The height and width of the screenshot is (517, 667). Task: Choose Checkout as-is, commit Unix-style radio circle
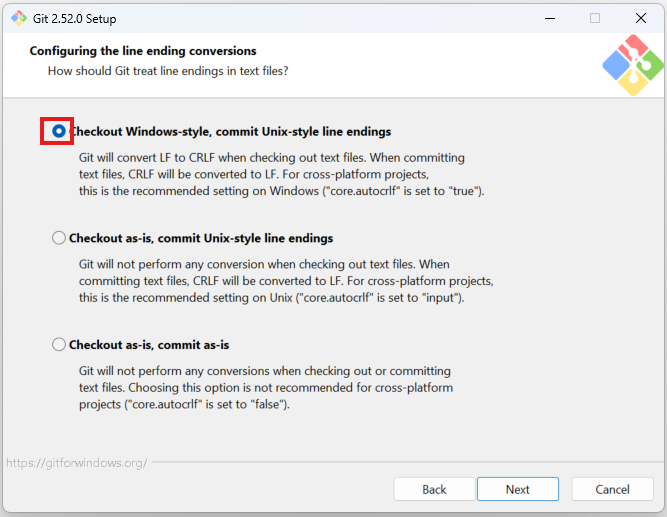point(59,238)
